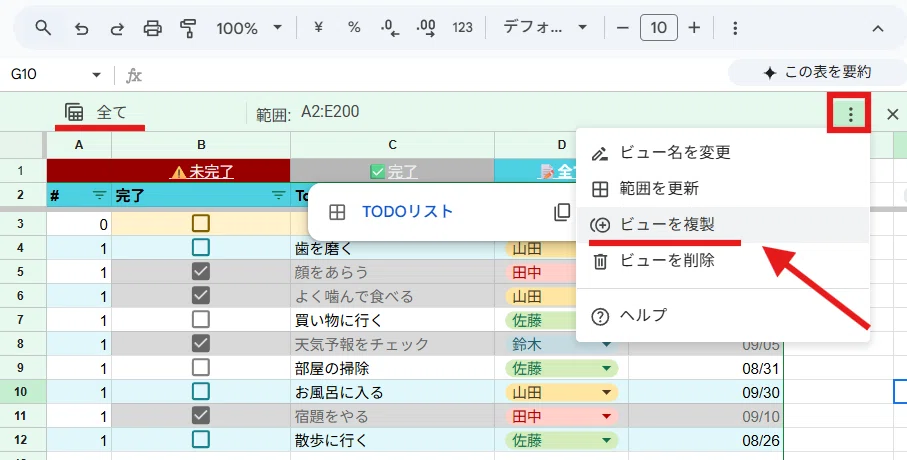Close the filter view bar
This screenshot has height=460, width=907.
893,114
